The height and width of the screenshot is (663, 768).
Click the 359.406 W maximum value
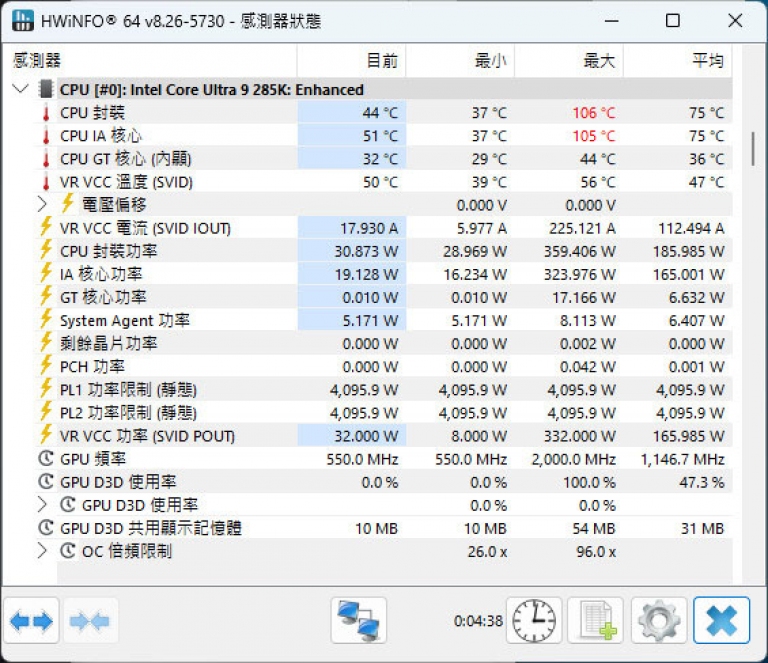pyautogui.click(x=579, y=252)
